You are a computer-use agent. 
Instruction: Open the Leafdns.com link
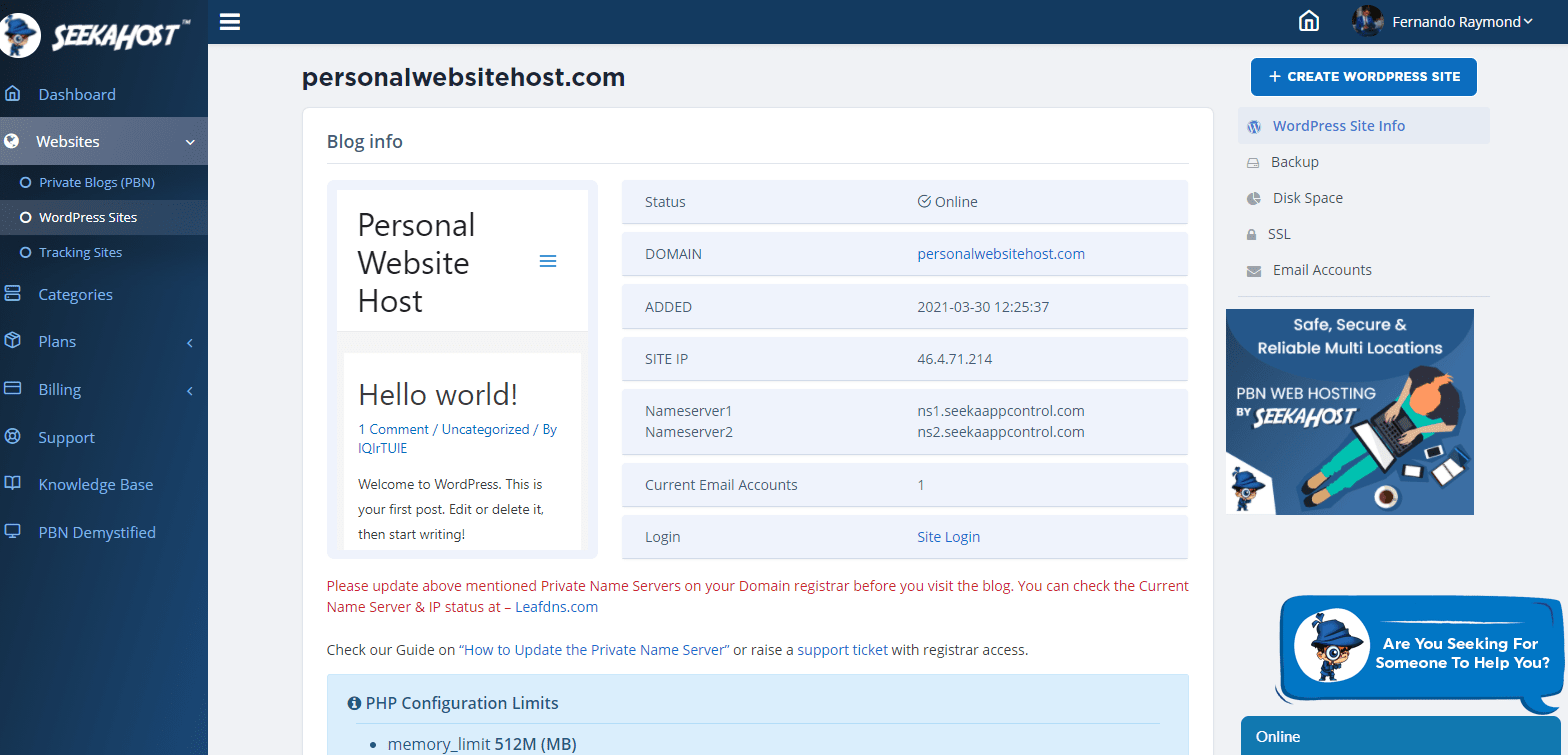point(556,607)
